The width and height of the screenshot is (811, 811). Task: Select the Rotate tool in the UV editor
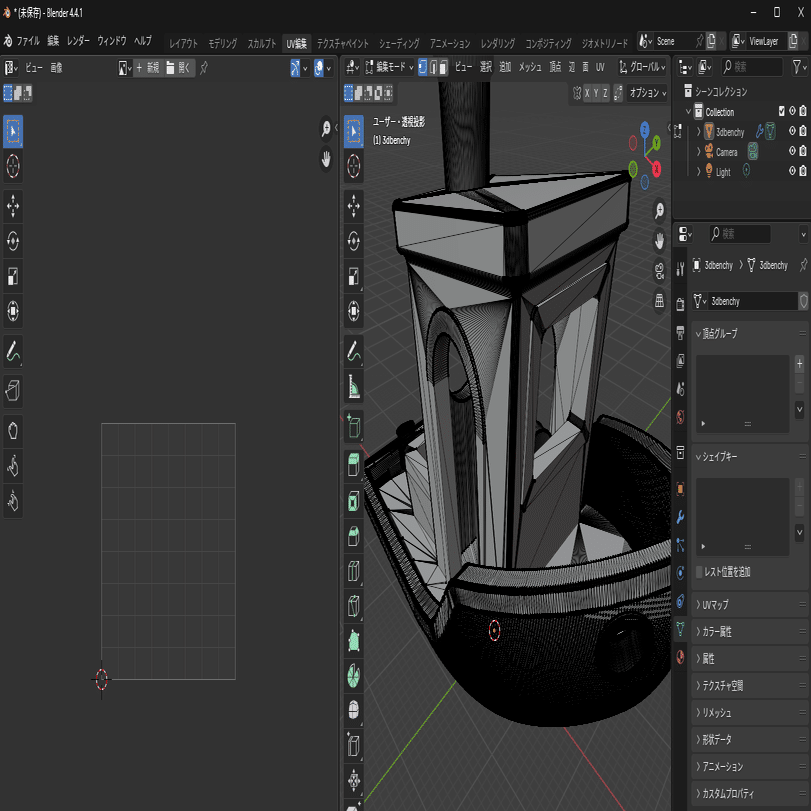(x=14, y=241)
